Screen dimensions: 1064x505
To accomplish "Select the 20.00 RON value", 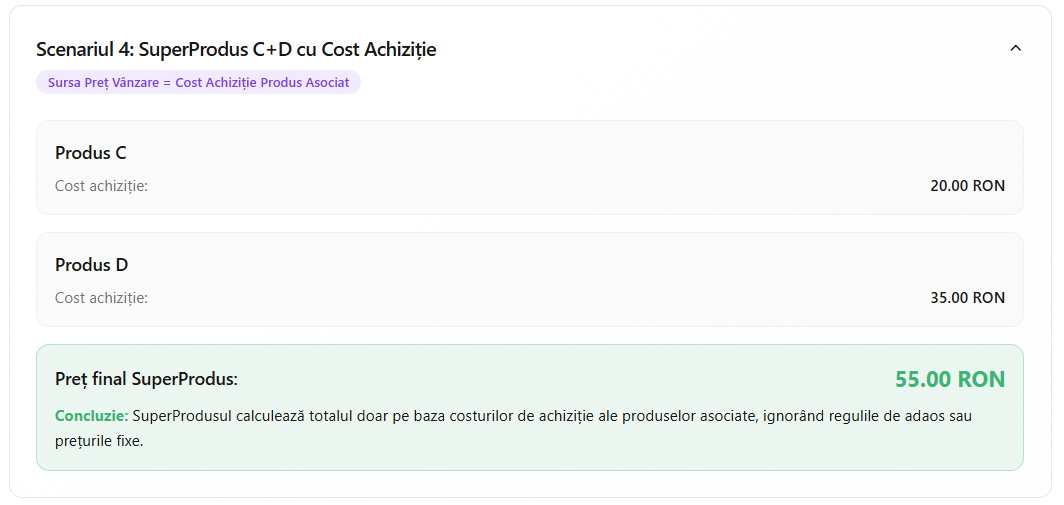I will tap(968, 186).
